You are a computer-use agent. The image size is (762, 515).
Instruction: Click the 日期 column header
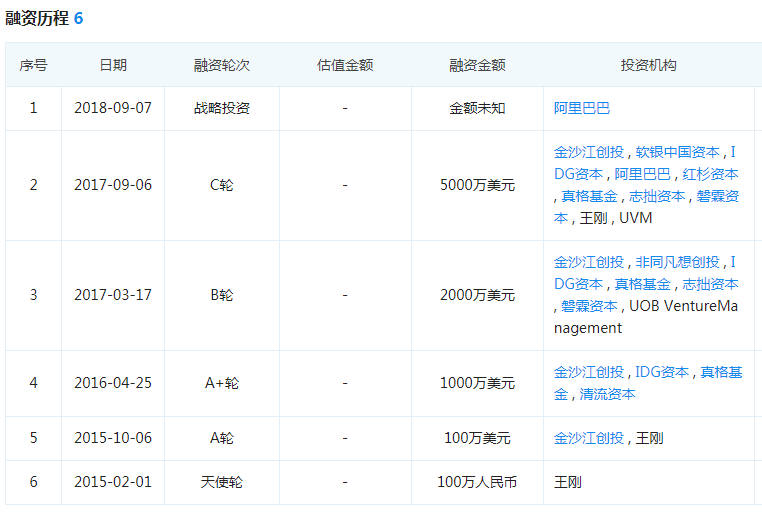pos(113,65)
